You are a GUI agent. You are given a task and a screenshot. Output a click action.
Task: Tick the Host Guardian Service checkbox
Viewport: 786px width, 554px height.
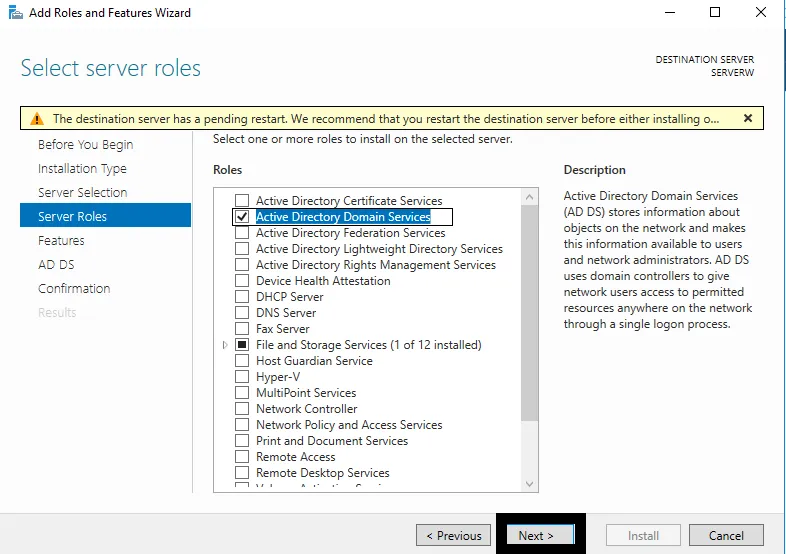coord(242,361)
